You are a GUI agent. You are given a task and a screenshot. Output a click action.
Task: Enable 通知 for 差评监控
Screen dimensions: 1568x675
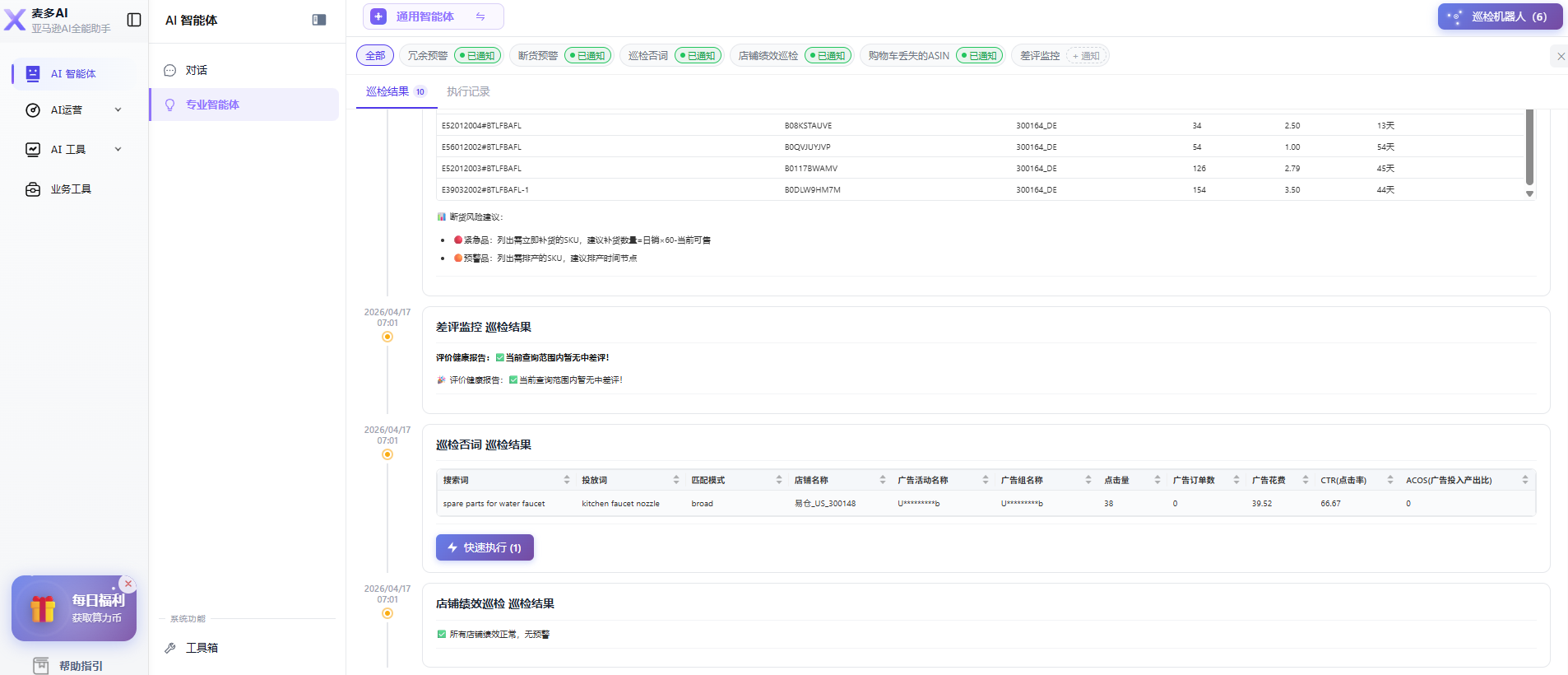point(1086,56)
